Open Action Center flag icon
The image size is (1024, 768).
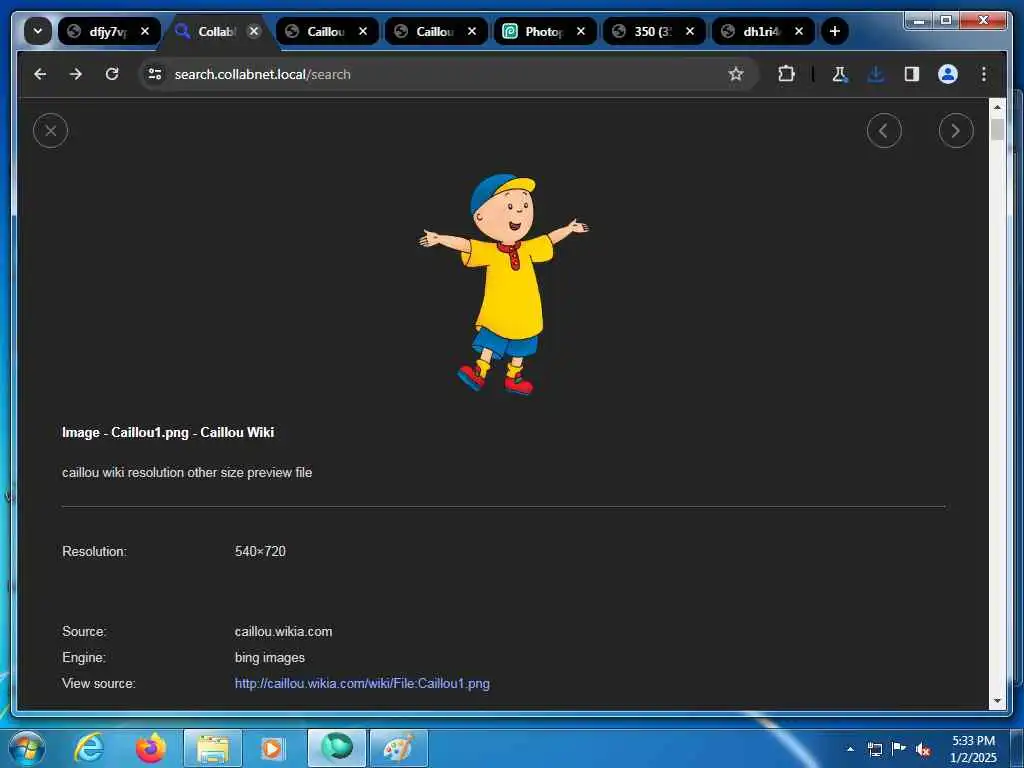[x=899, y=749]
